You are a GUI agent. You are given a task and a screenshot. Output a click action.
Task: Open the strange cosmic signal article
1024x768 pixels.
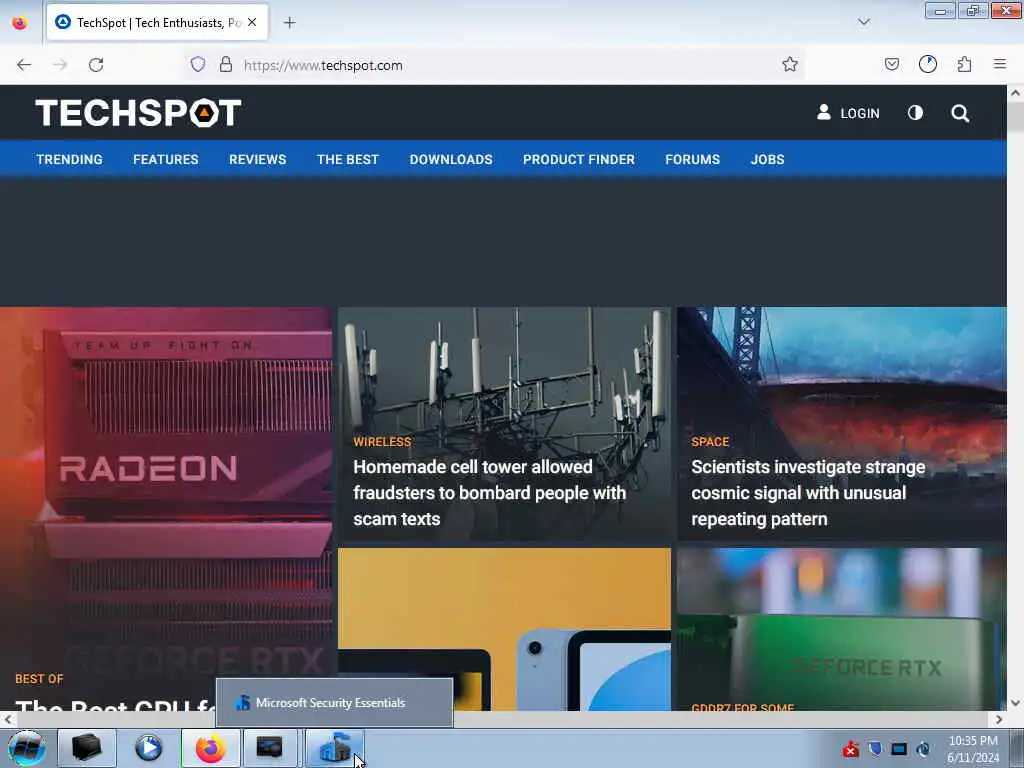[808, 492]
